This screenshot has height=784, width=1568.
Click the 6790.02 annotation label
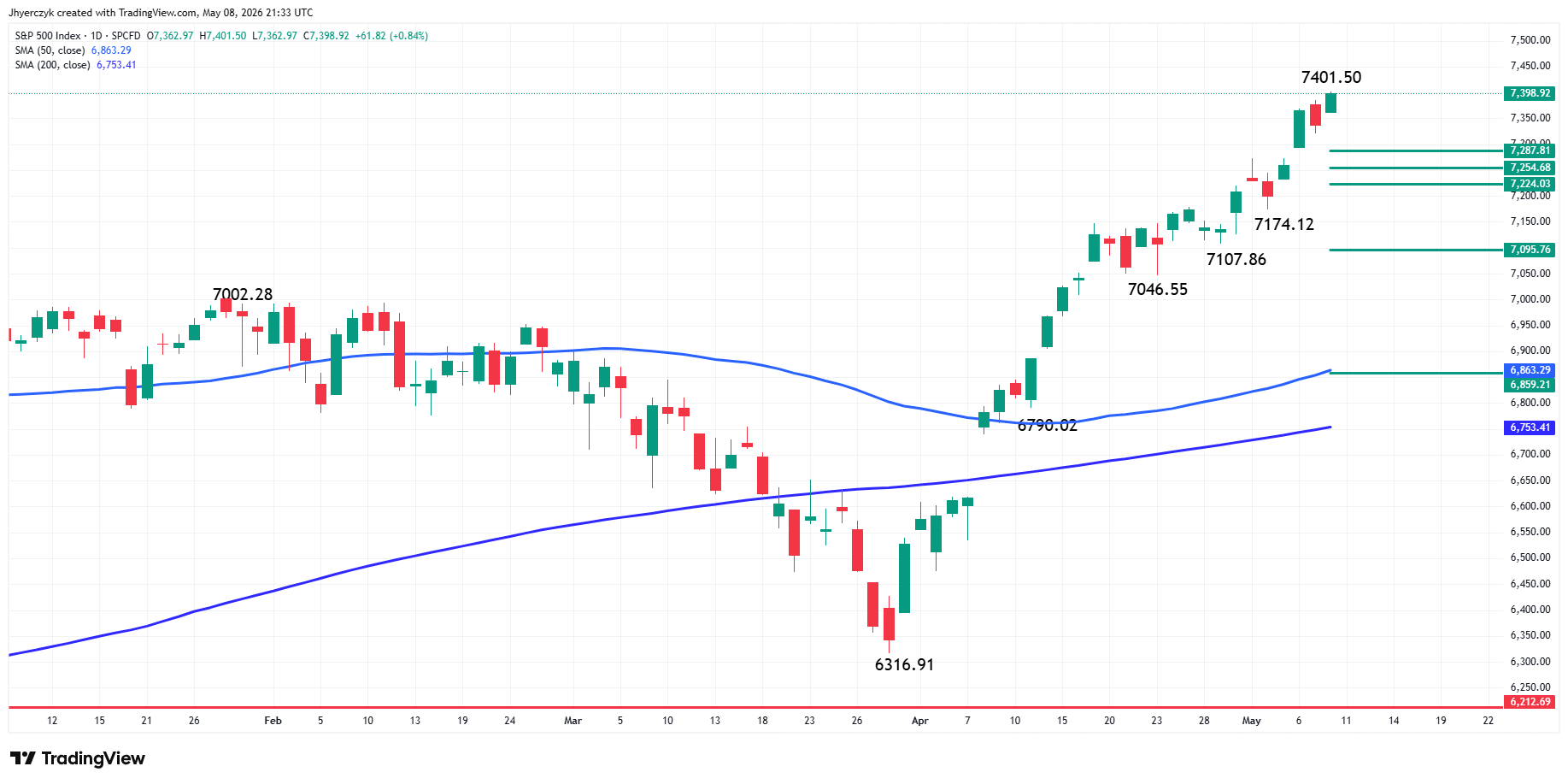click(1047, 426)
